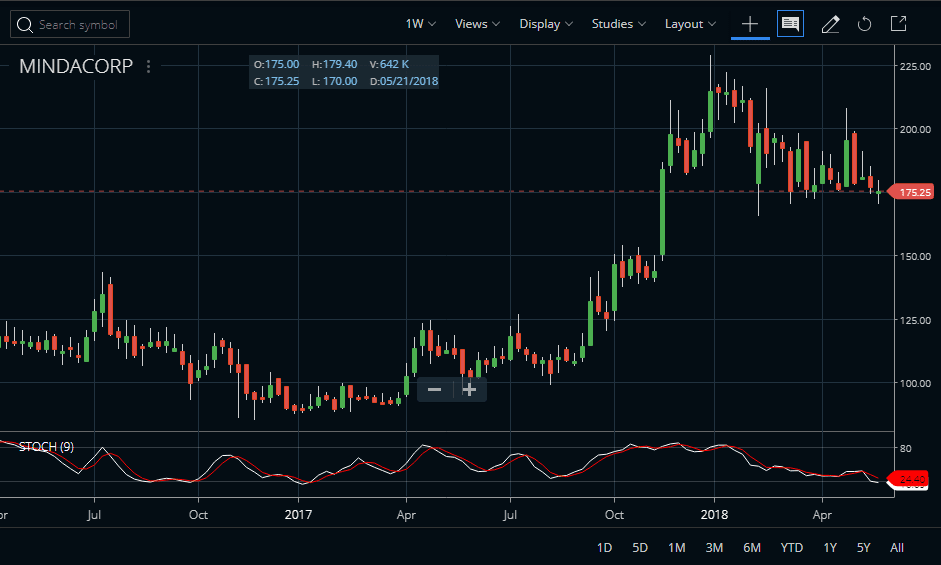Screen dimensions: 941x565
Task: Select the 5D range button
Action: pos(640,548)
